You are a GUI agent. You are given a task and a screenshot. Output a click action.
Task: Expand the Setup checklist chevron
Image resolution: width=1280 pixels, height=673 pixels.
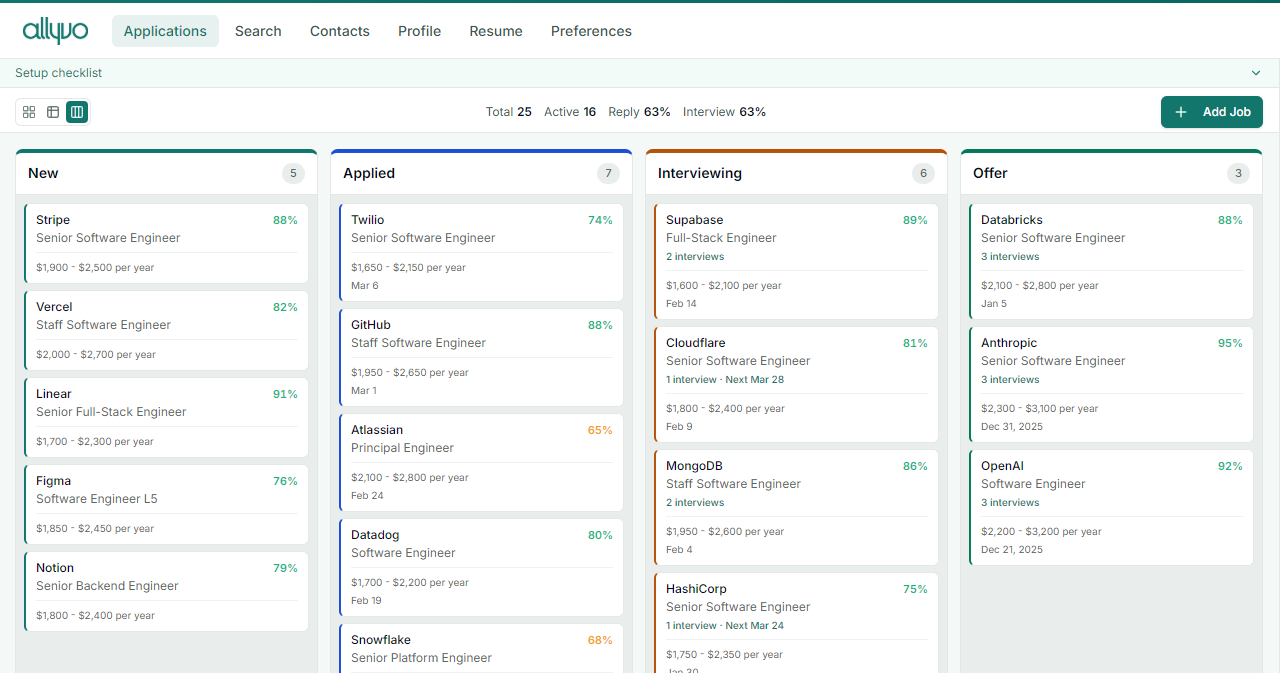[1256, 73]
